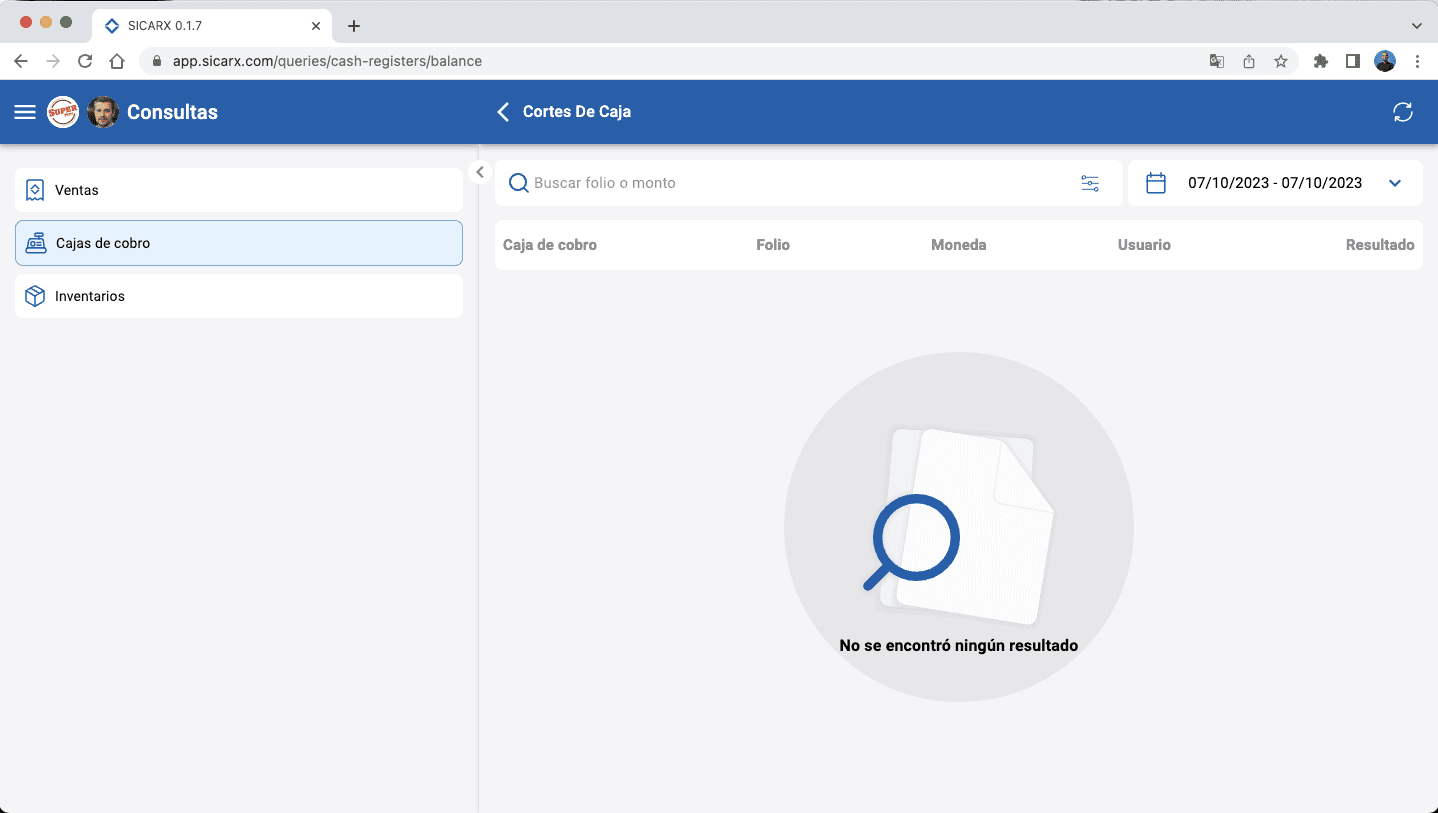Click the user avatar in app header
The image size is (1438, 813).
(103, 112)
